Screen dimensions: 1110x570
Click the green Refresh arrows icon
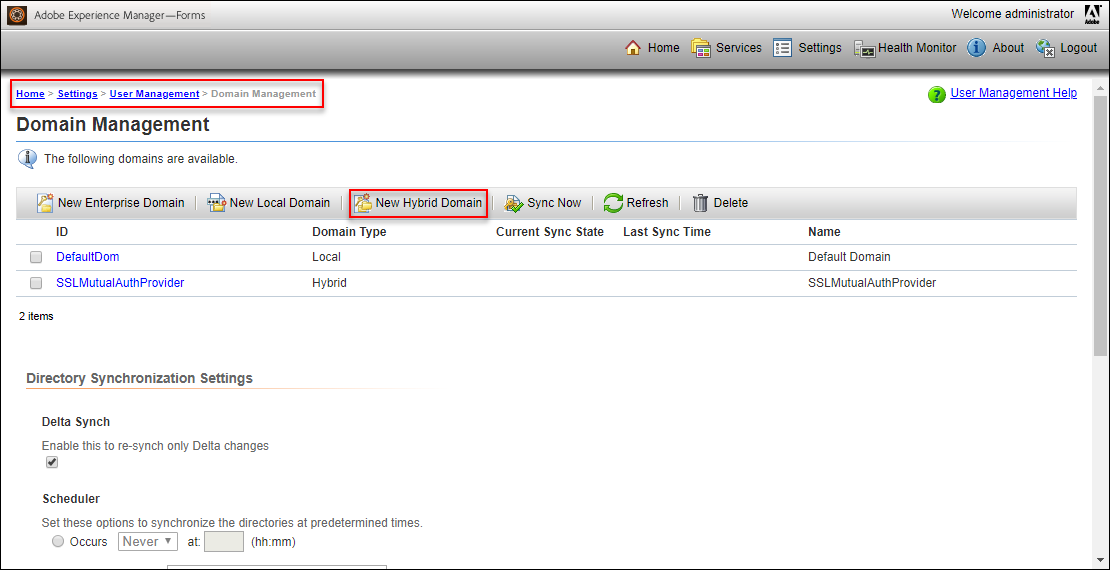click(x=613, y=203)
